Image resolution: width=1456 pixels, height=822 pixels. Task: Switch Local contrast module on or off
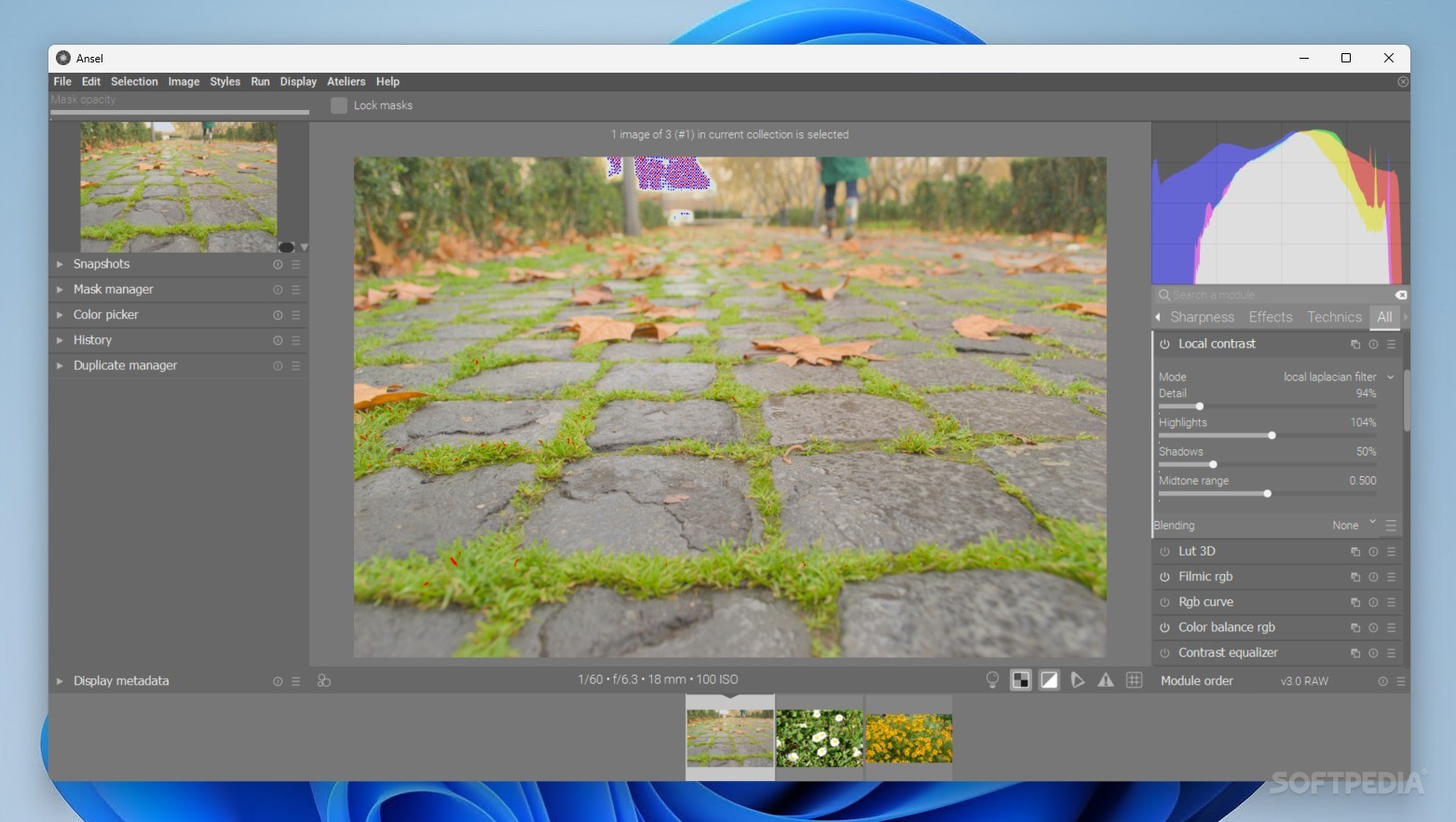pos(1164,344)
